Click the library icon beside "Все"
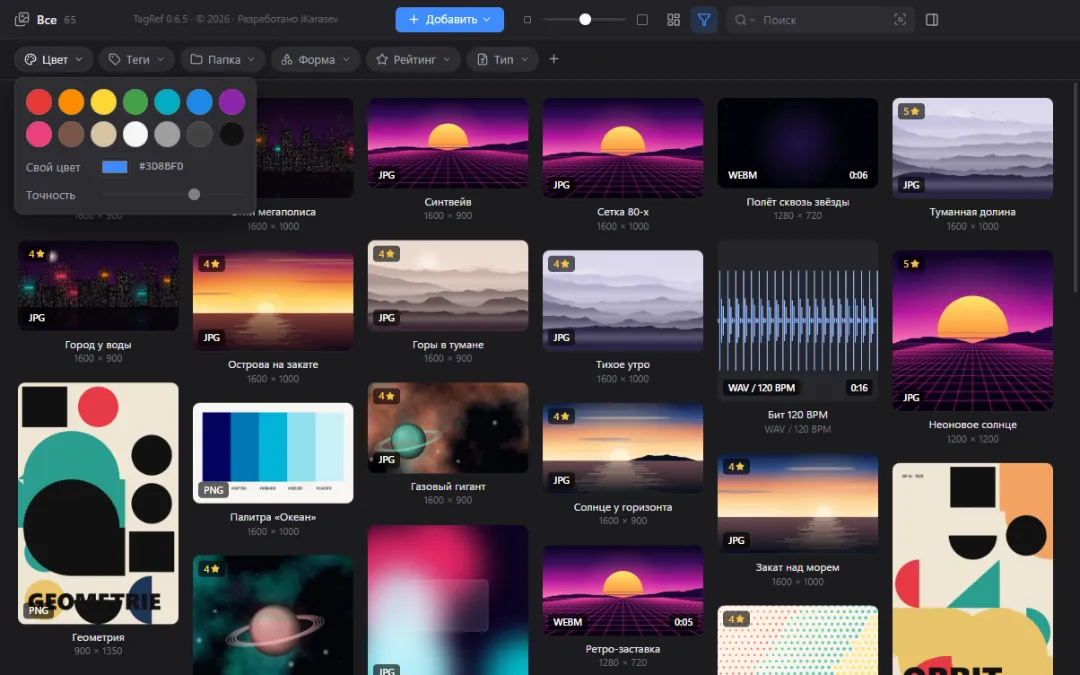This screenshot has height=675, width=1080. (x=22, y=19)
